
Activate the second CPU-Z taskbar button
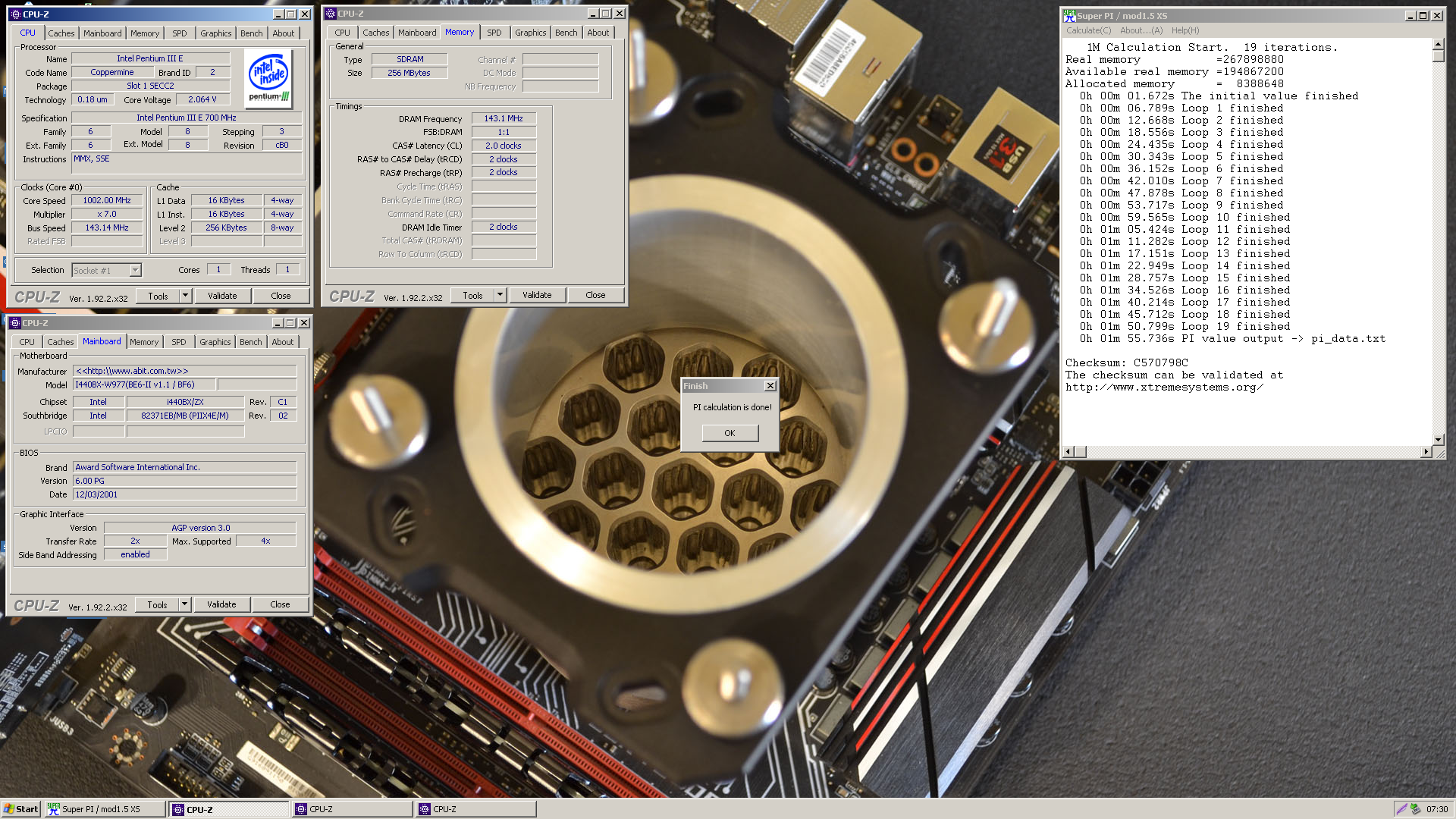353,809
